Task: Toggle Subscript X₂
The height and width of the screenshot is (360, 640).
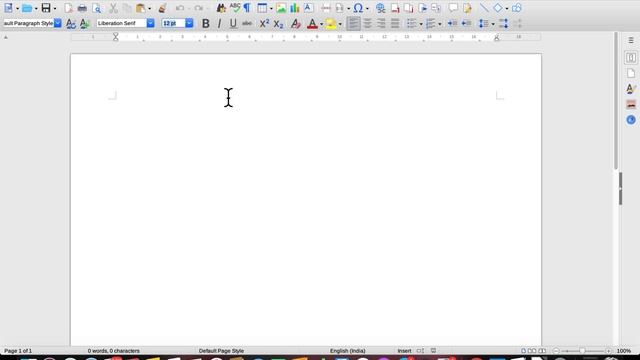Action: (278, 24)
